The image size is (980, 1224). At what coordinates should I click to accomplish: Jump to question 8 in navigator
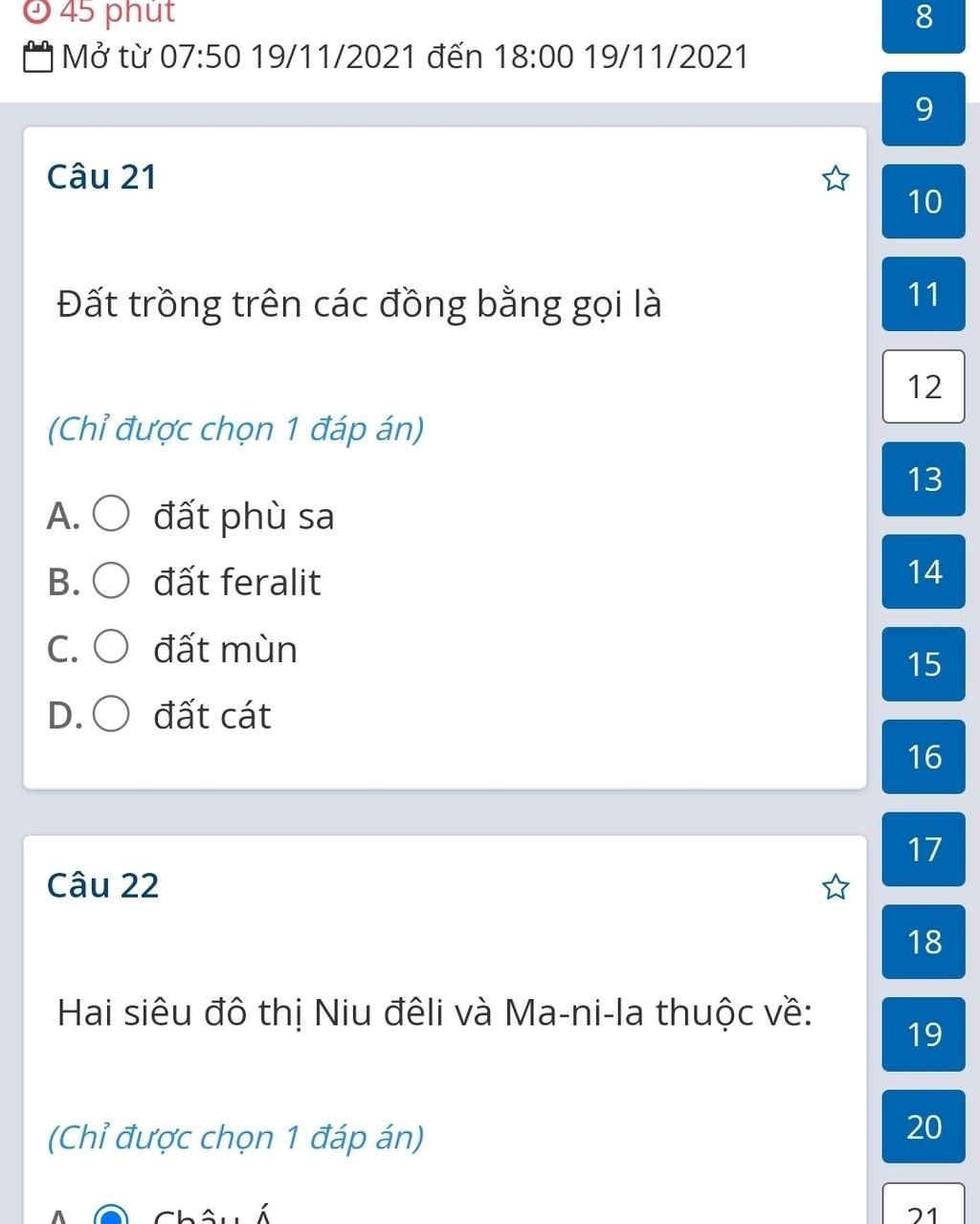924,23
